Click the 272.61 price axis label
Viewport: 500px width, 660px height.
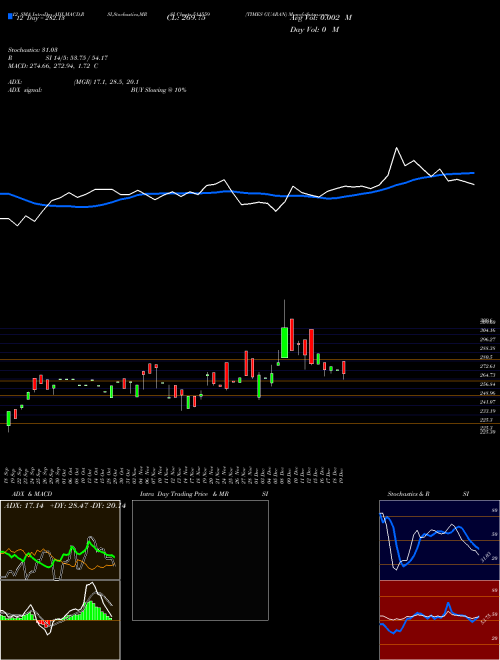tap(488, 366)
